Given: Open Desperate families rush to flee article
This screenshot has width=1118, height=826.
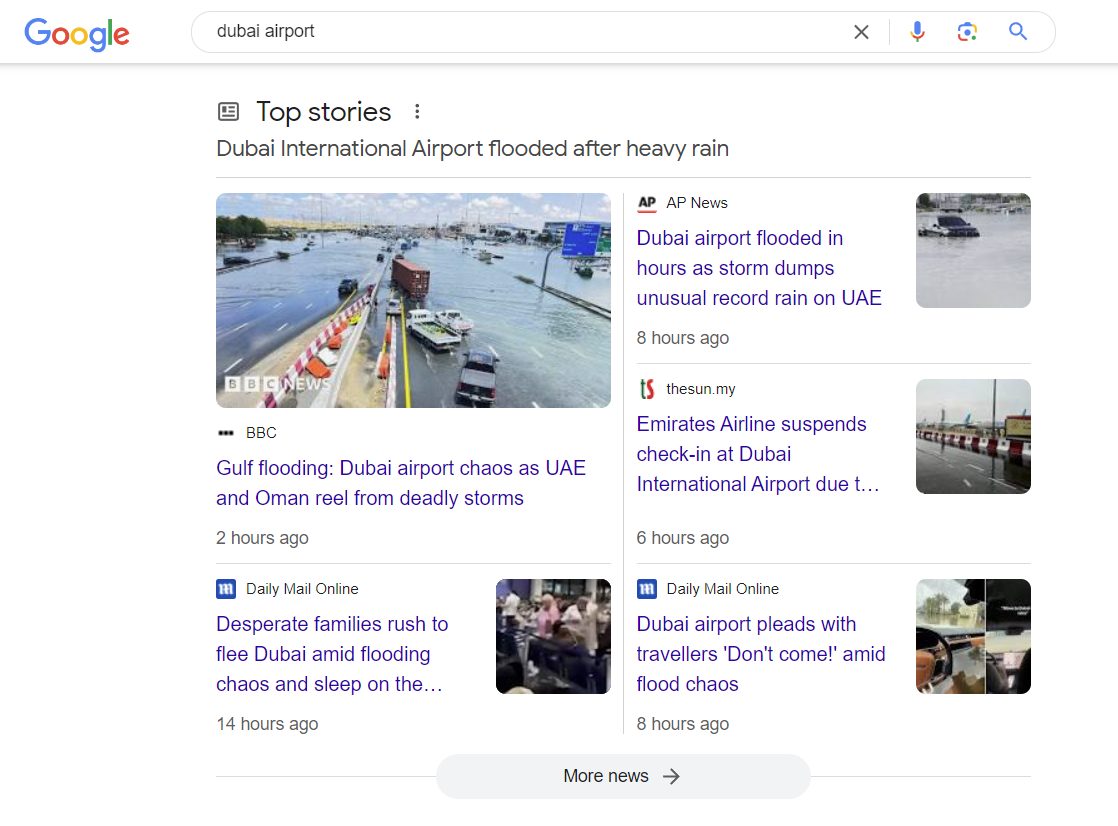Looking at the screenshot, I should (332, 654).
